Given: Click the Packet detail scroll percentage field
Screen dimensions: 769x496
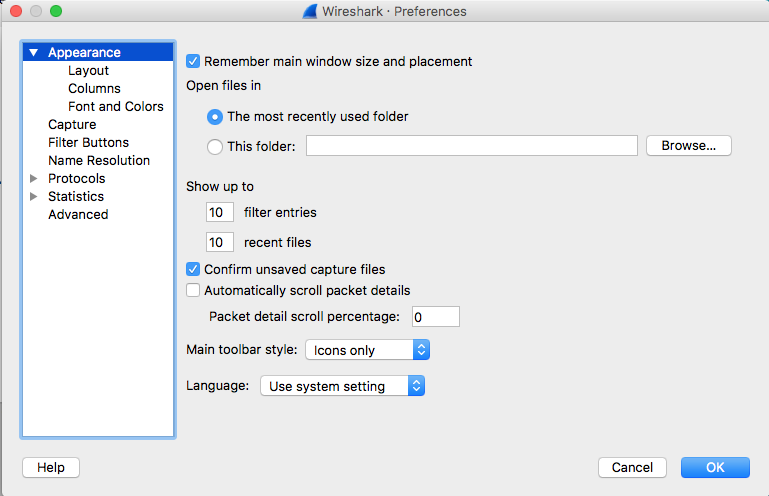Looking at the screenshot, I should tap(433, 317).
